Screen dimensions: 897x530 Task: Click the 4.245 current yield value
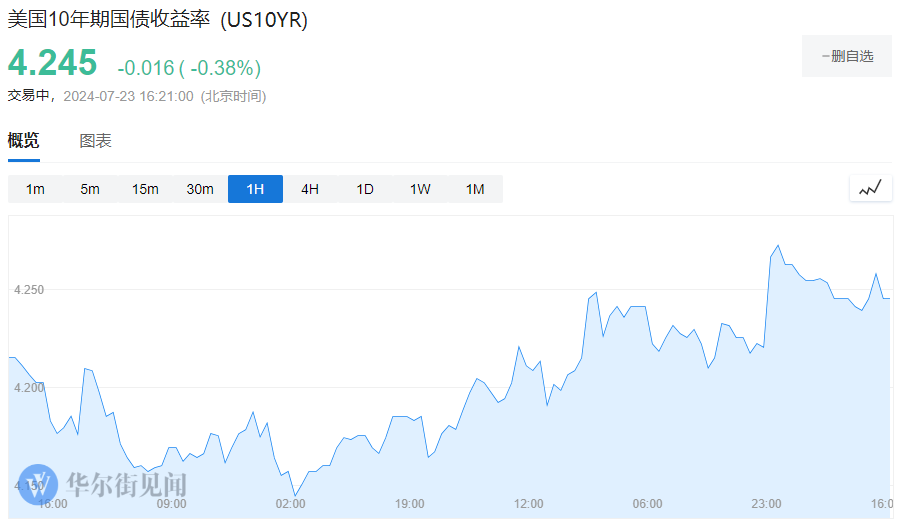[x=53, y=62]
